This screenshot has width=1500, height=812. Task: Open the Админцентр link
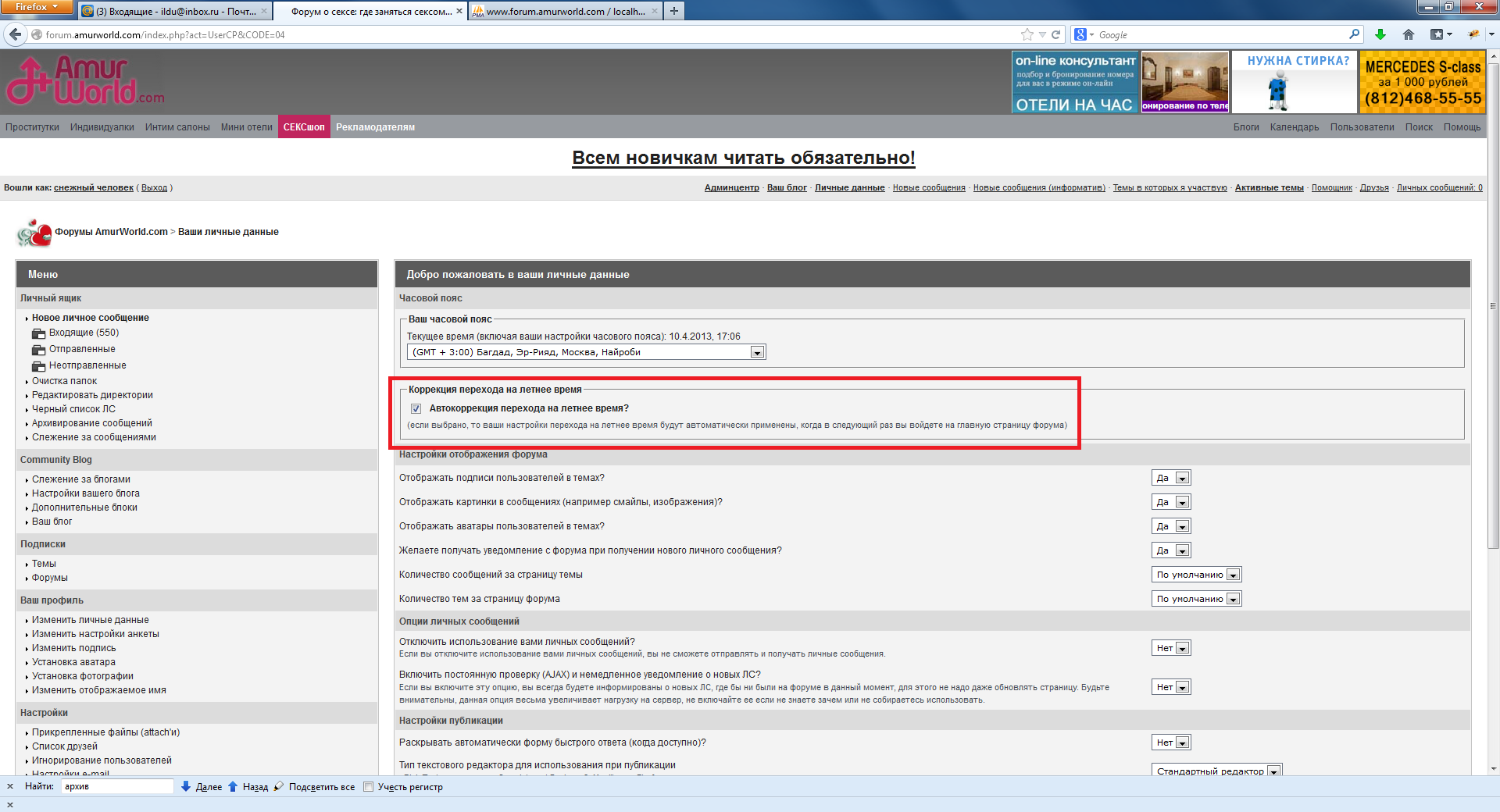[731, 187]
